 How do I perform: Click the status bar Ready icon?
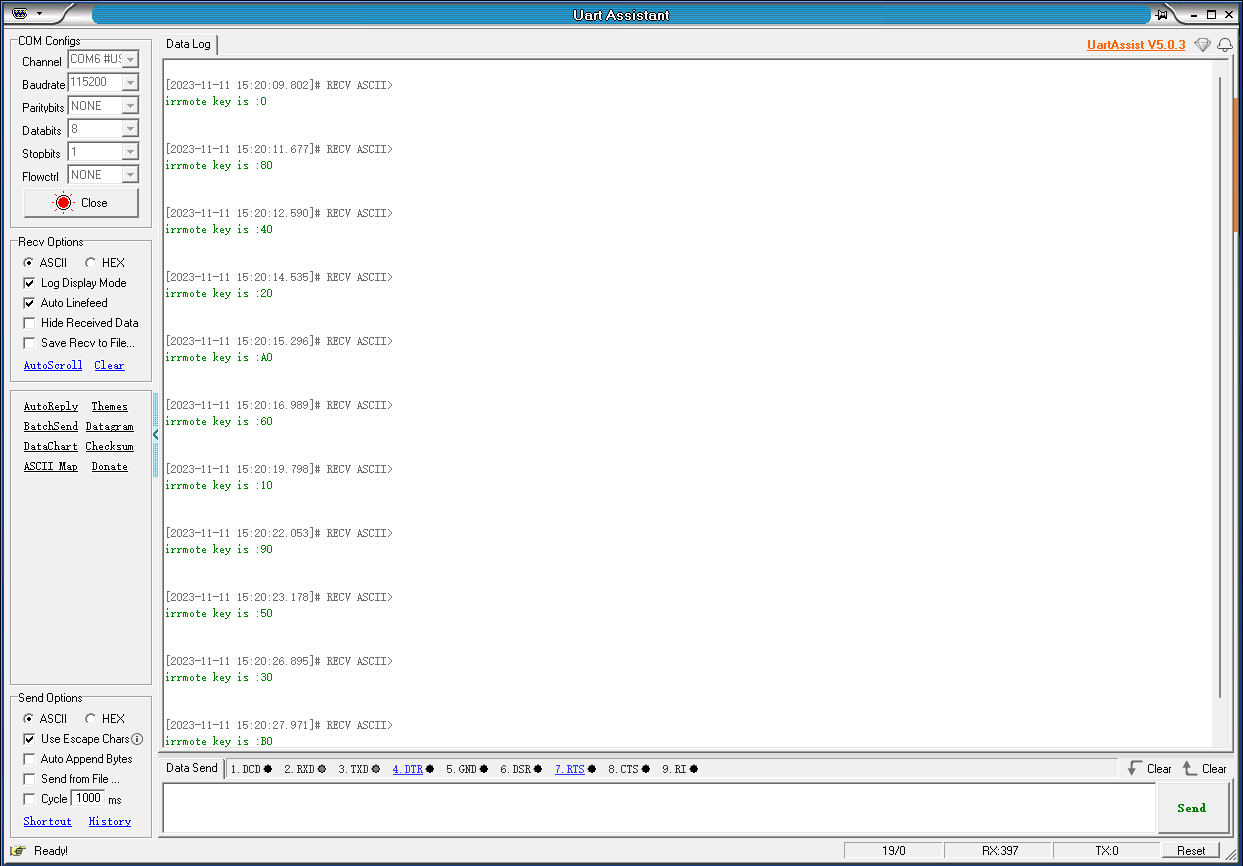point(18,851)
